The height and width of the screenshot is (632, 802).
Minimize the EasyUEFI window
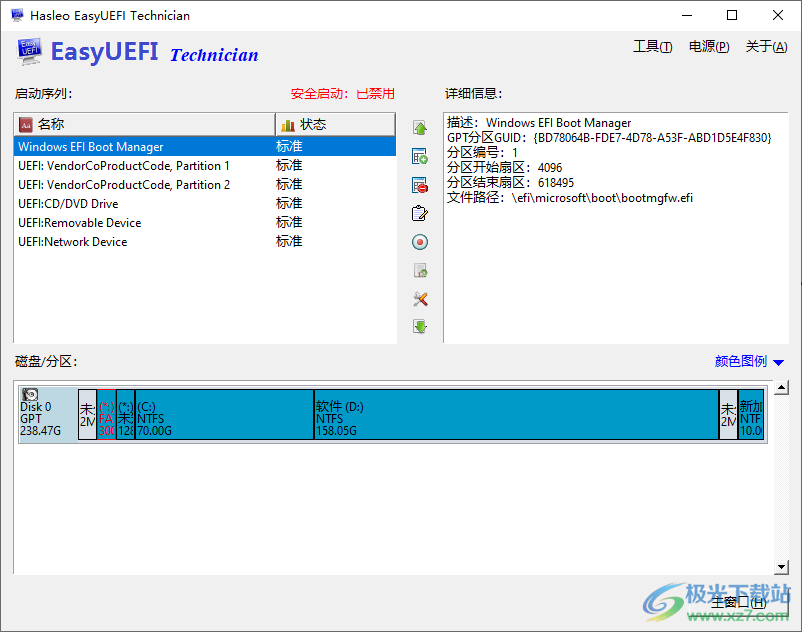[x=687, y=15]
